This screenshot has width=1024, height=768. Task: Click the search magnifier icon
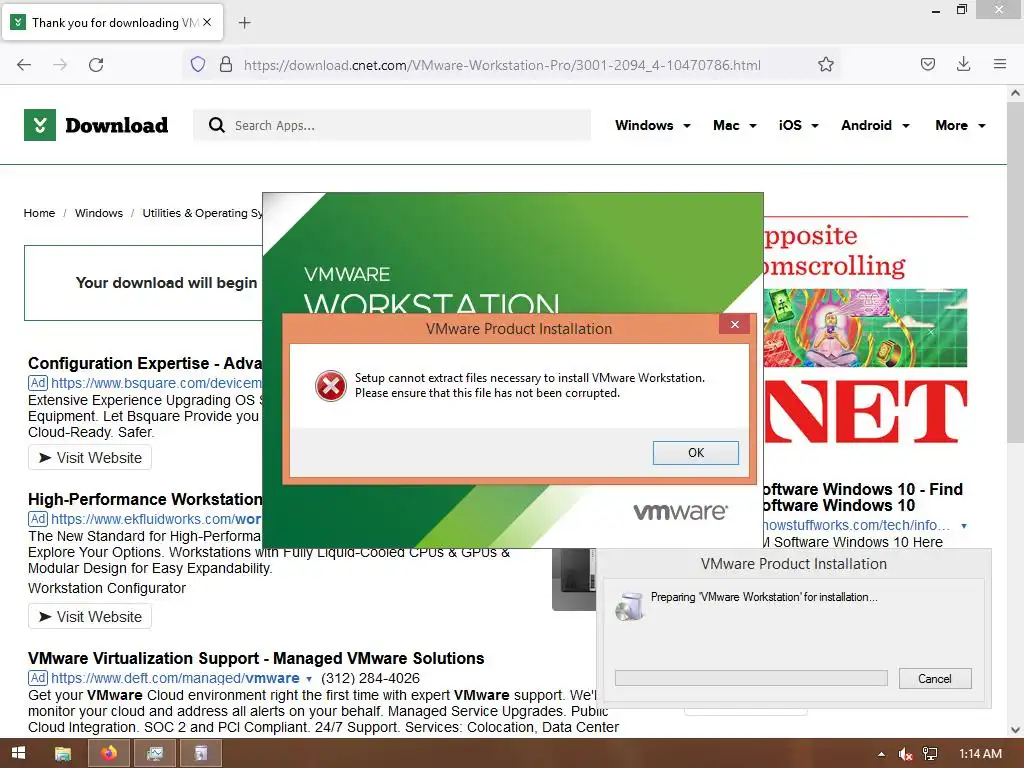pos(217,125)
